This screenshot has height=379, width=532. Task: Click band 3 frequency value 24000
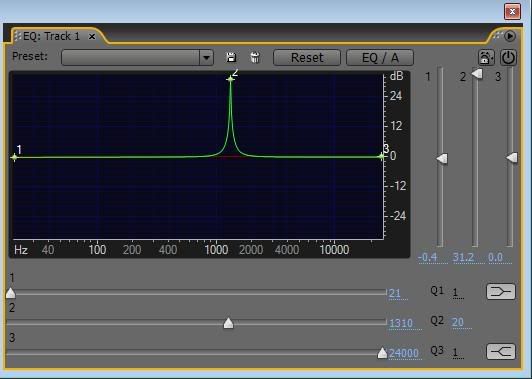(x=404, y=353)
